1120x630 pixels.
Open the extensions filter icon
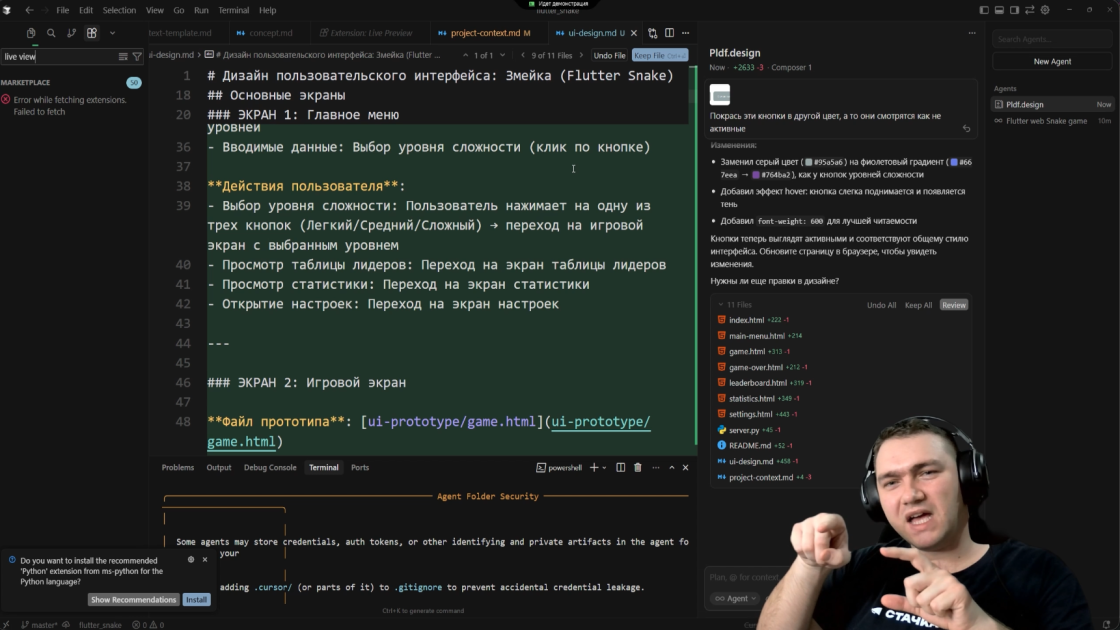click(137, 56)
